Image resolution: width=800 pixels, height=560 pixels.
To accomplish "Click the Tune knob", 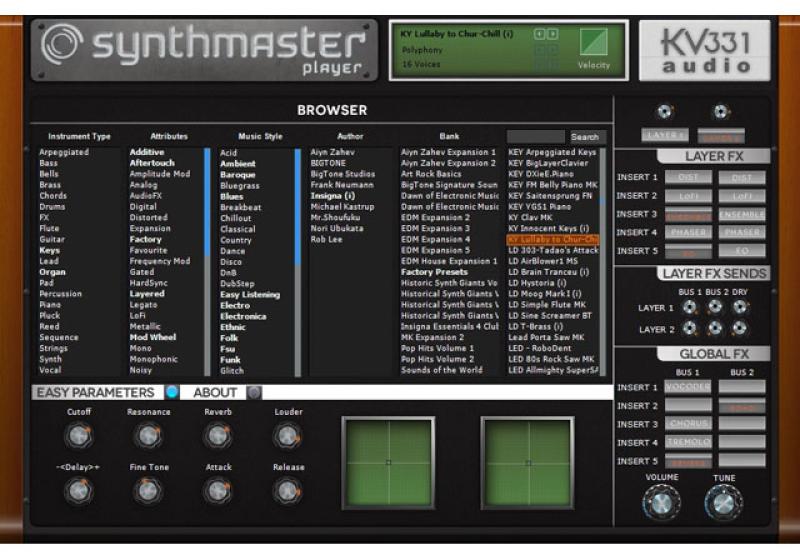I will click(x=723, y=502).
